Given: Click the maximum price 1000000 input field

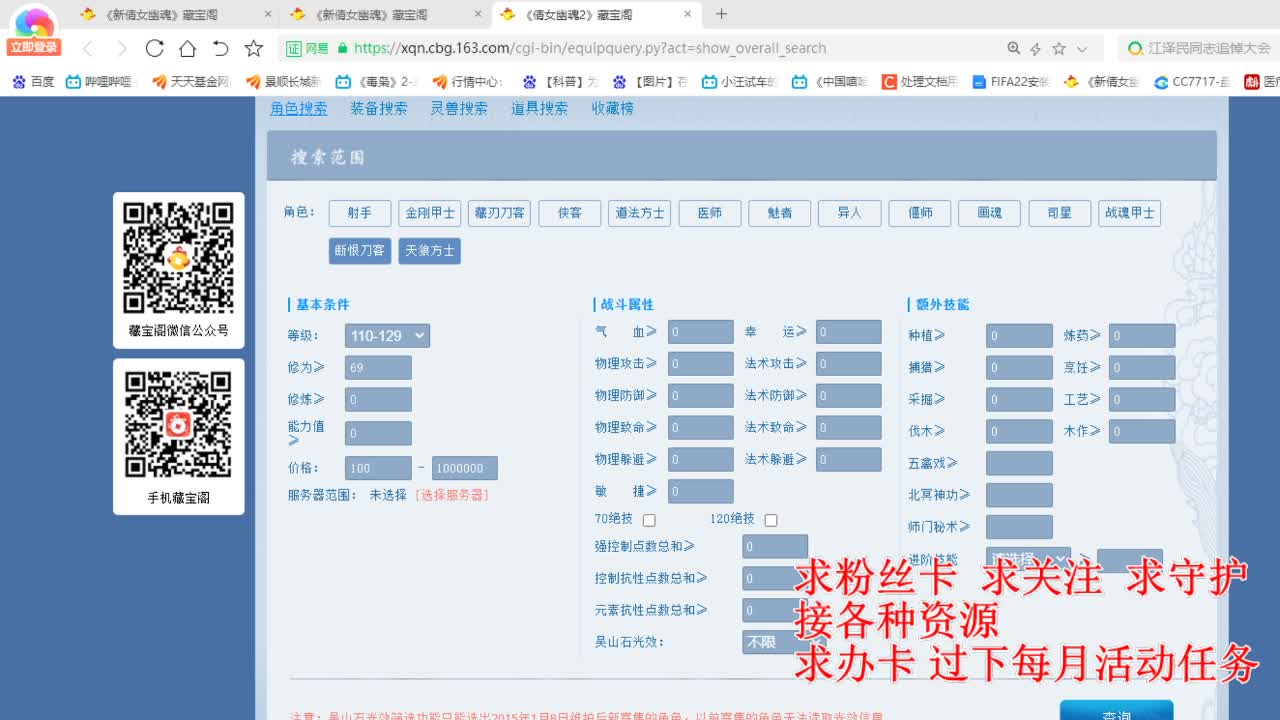Looking at the screenshot, I should [463, 468].
